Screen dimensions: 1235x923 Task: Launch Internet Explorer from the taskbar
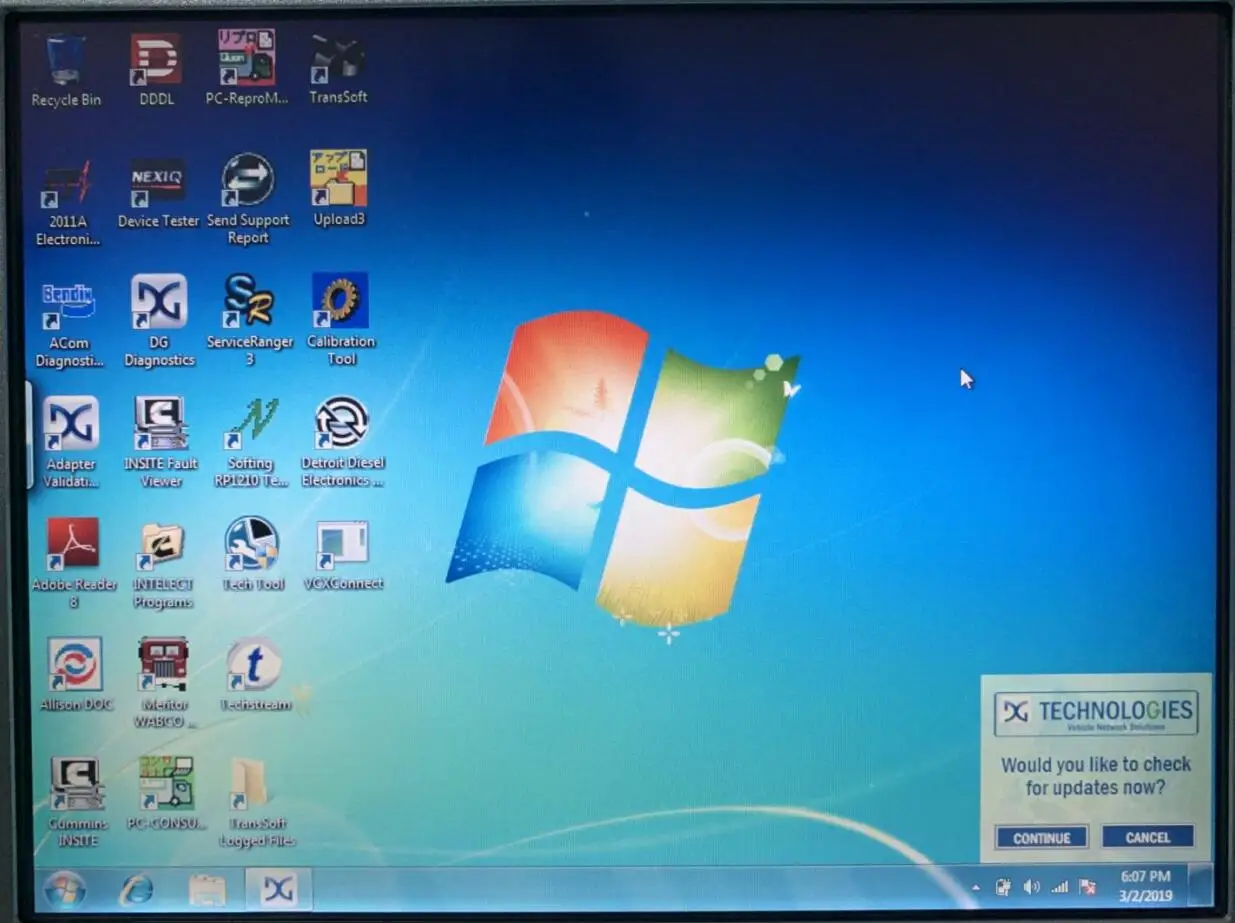pos(136,889)
